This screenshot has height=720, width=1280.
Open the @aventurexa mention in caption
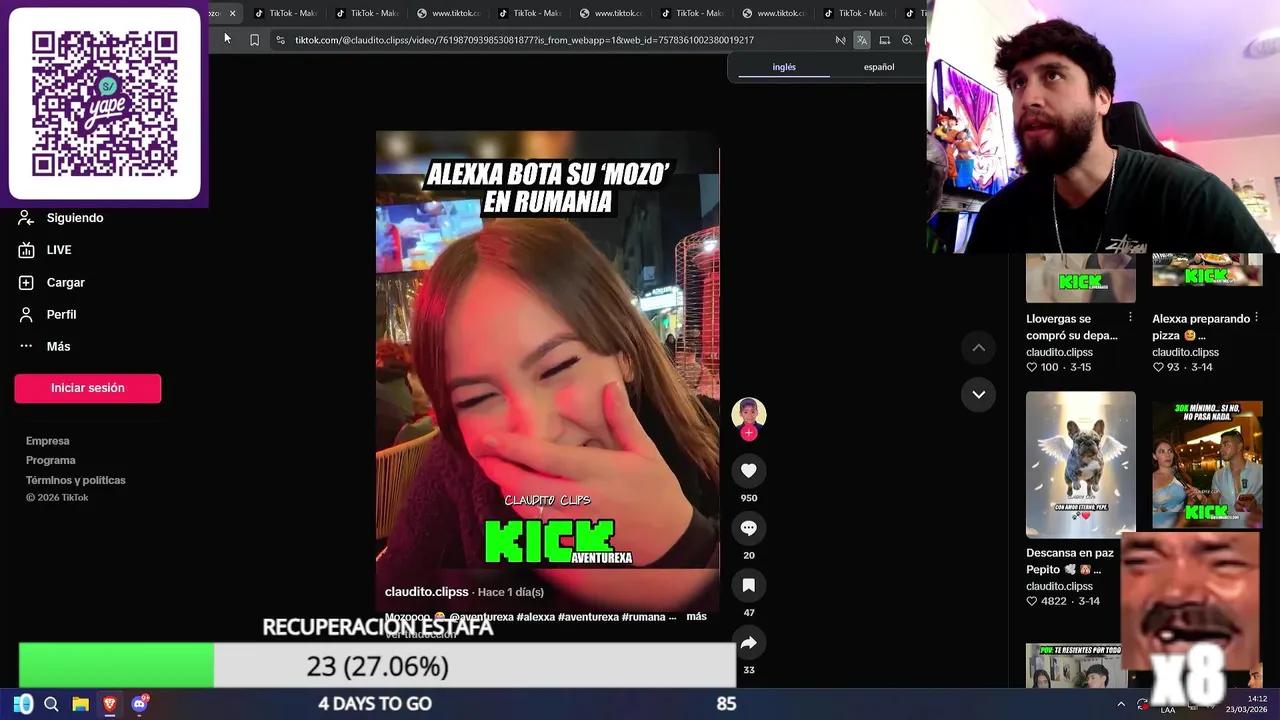pyautogui.click(x=481, y=617)
